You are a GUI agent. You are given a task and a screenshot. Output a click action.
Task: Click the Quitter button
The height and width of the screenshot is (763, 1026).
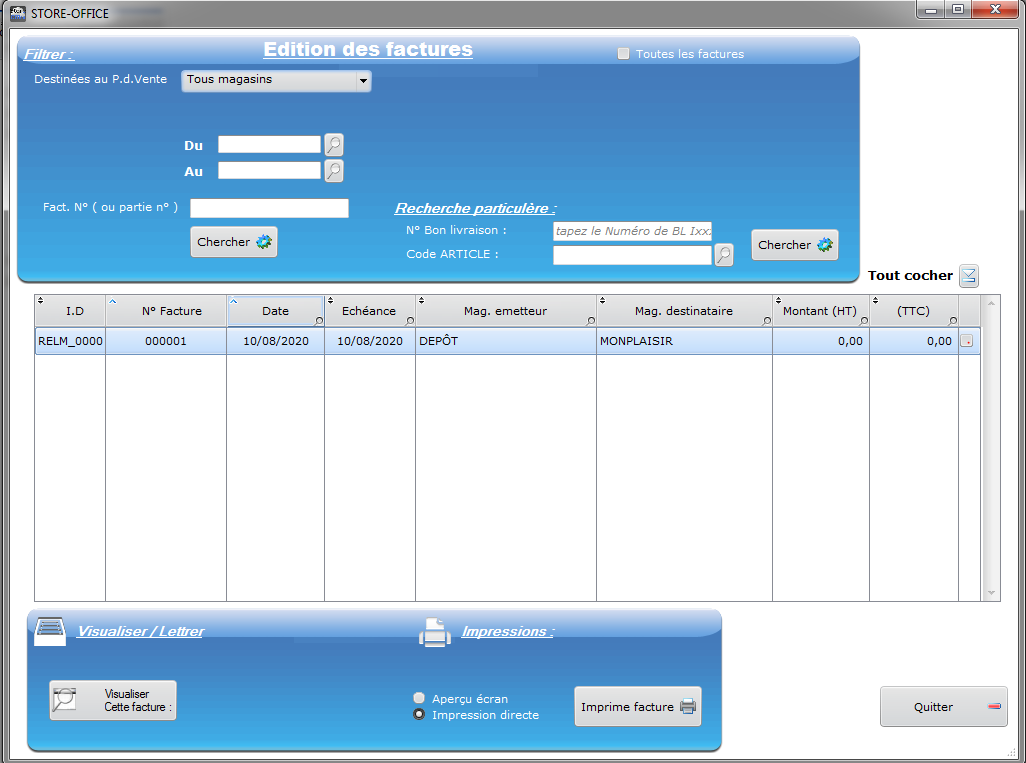click(x=943, y=707)
